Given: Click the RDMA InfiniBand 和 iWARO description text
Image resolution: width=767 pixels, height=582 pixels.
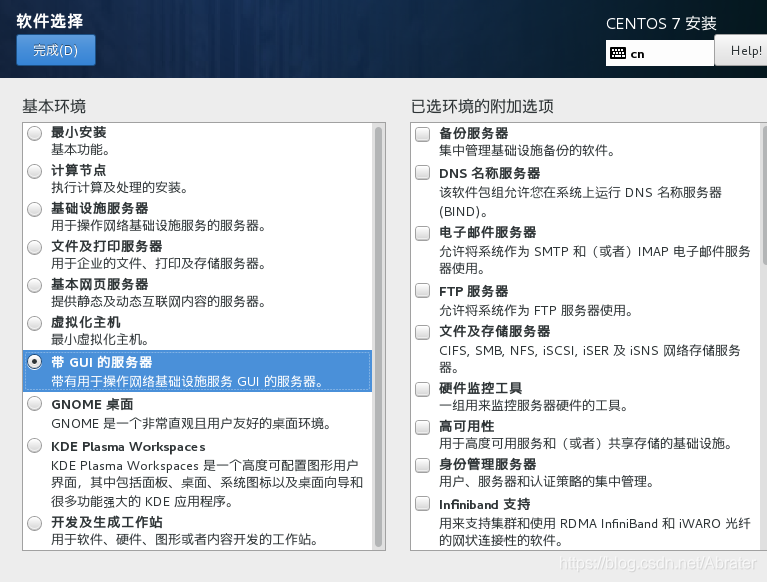Looking at the screenshot, I should tap(595, 532).
